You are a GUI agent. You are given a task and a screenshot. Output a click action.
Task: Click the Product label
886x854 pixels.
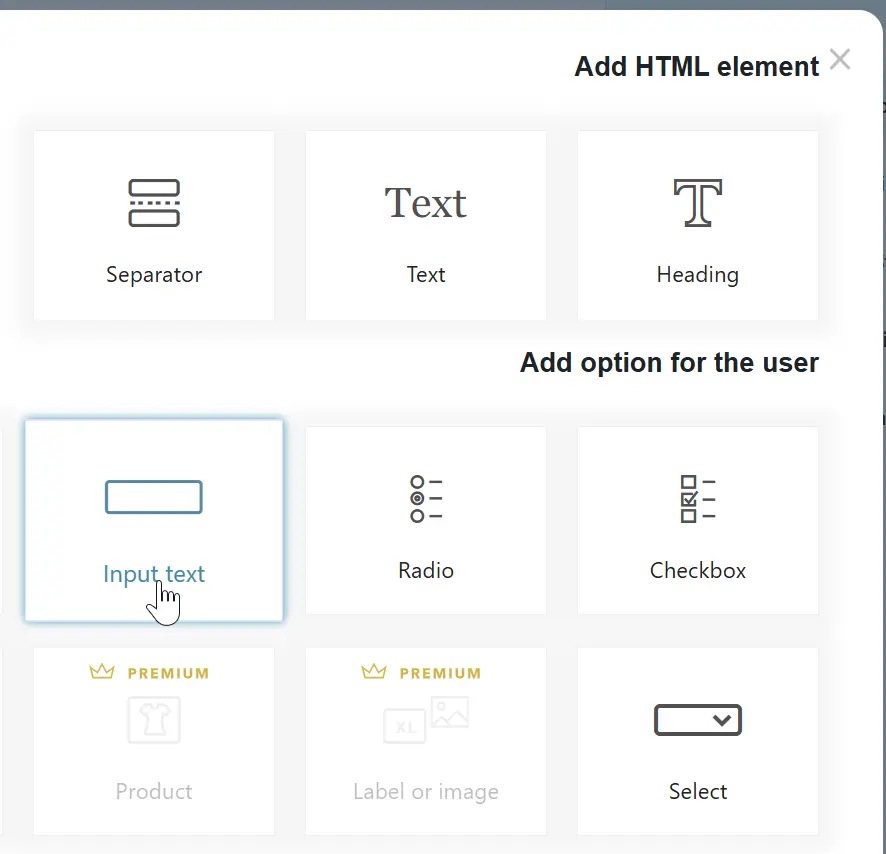coord(154,791)
